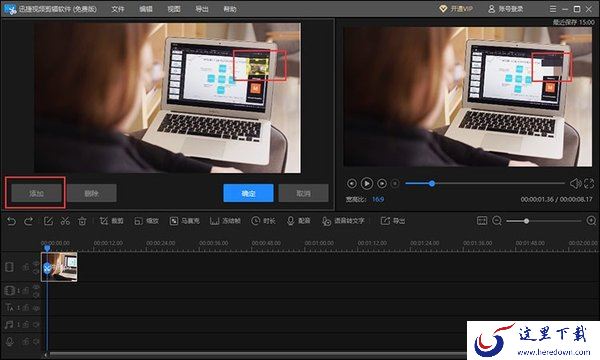
Task: Stop preview playback
Action: 395,184
